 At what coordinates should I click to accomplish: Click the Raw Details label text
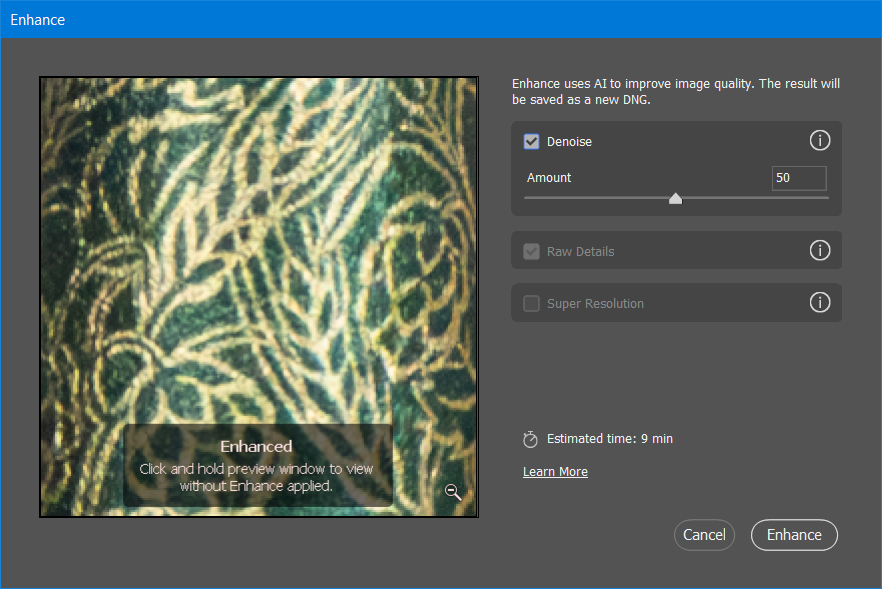pyautogui.click(x=580, y=251)
